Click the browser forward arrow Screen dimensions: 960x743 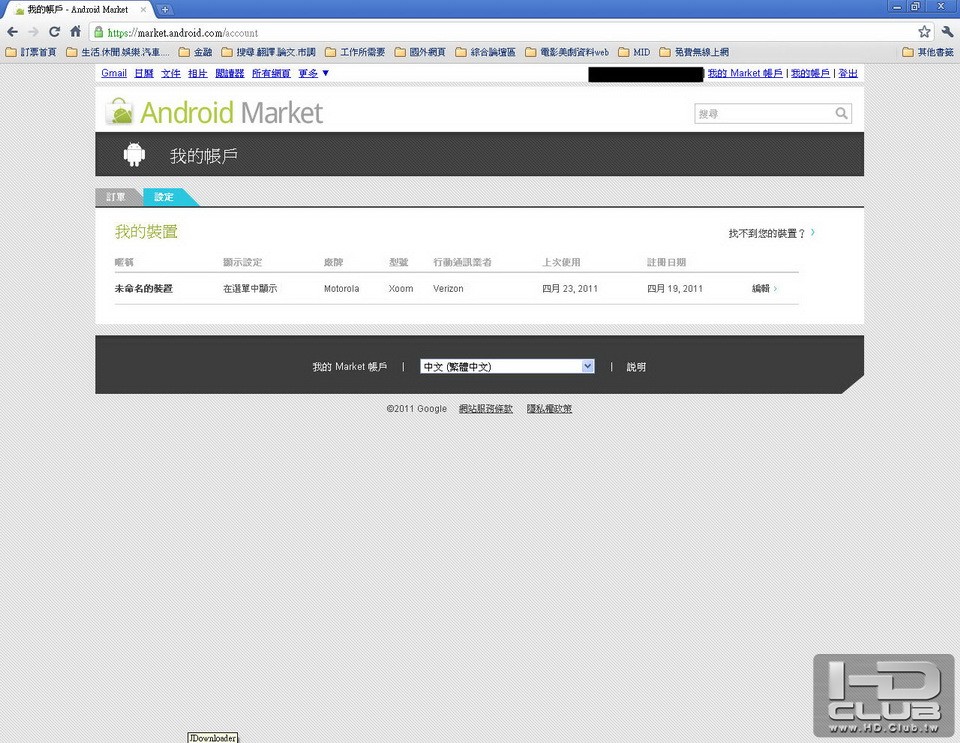tap(33, 32)
